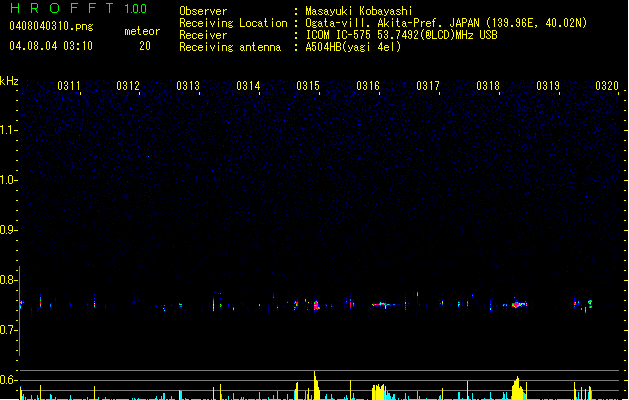629x400 pixels.
Task: Click the 1.0 kHz axis label
Action: click(x=8, y=180)
